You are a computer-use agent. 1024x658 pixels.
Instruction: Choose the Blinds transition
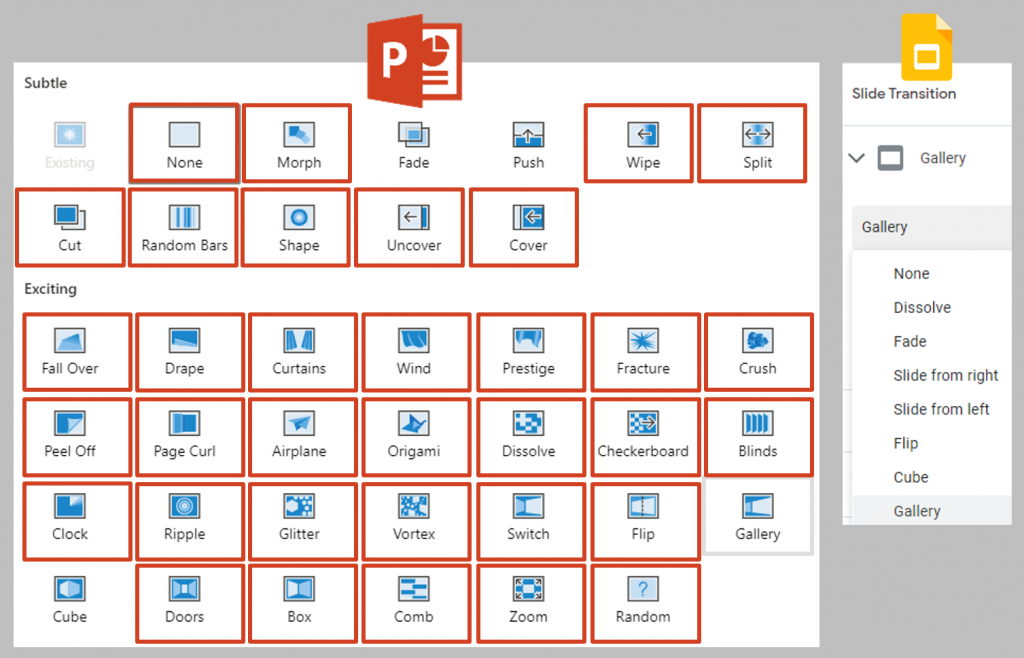coord(759,437)
